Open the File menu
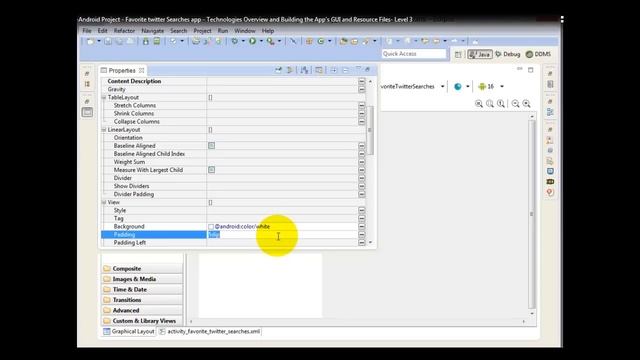Viewport: 640px width, 360px height. pos(87,31)
